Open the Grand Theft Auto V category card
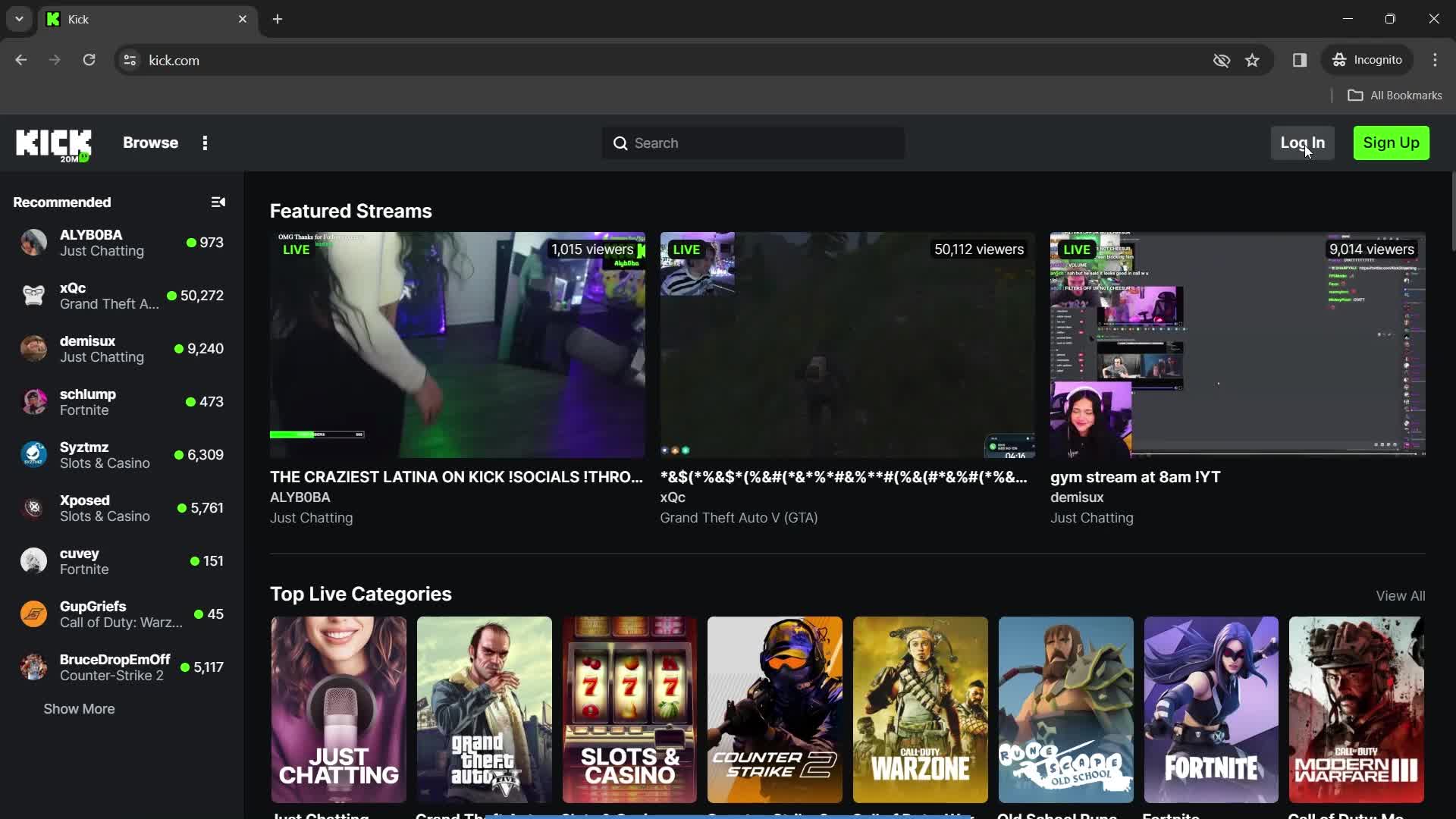The width and height of the screenshot is (1456, 819). (484, 710)
